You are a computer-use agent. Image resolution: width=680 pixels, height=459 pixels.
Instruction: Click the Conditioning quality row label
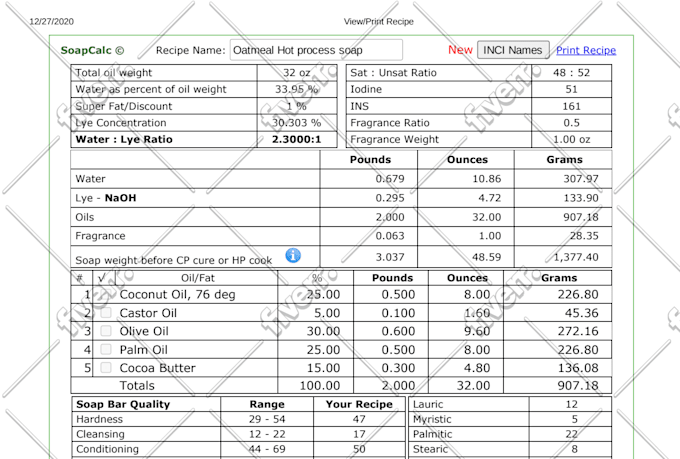pos(108,449)
